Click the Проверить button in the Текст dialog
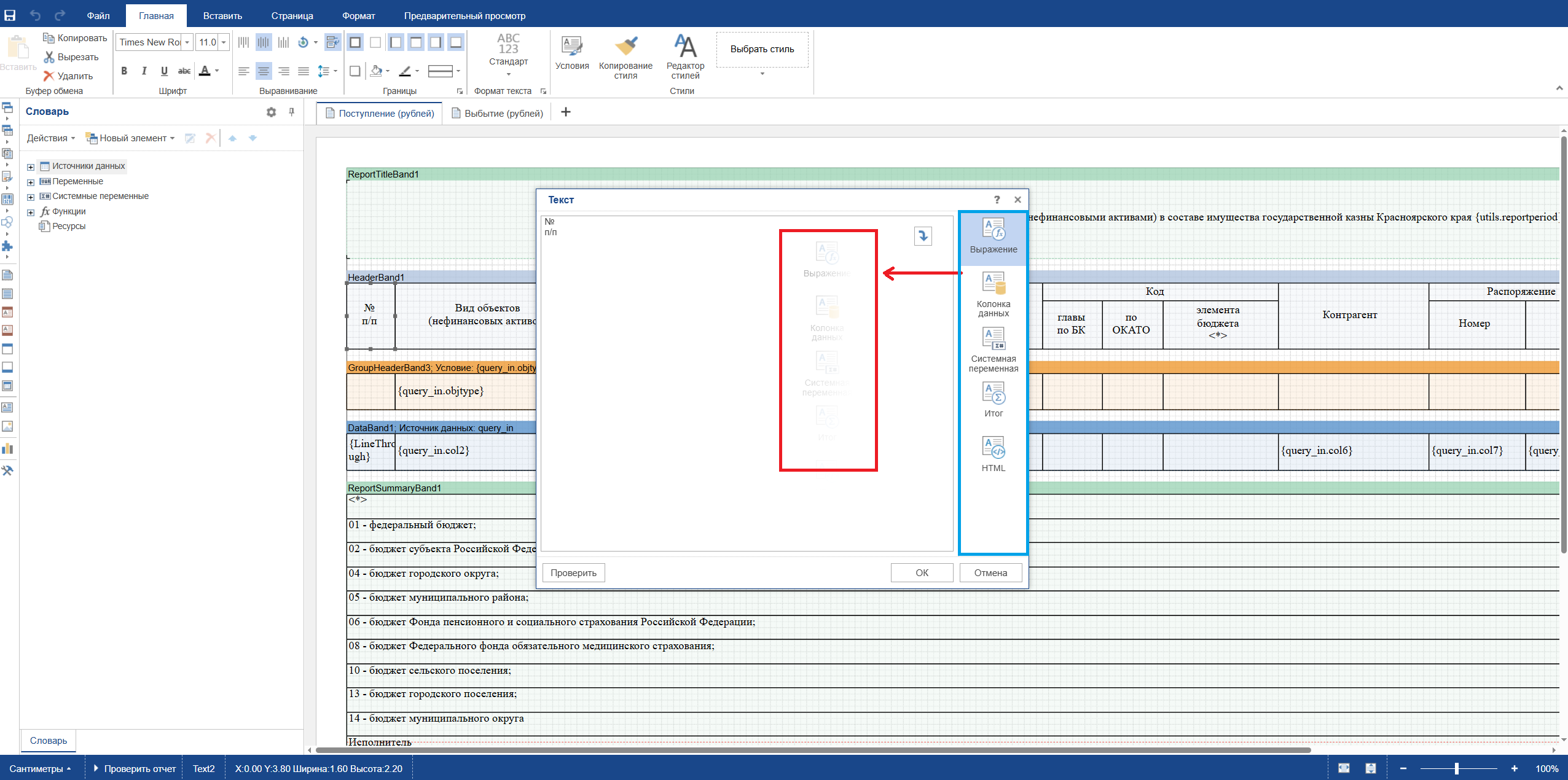1568x780 pixels. click(x=573, y=573)
